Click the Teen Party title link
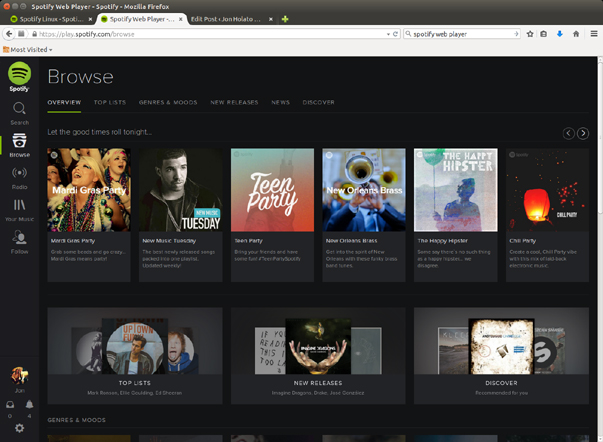 pyautogui.click(x=248, y=241)
